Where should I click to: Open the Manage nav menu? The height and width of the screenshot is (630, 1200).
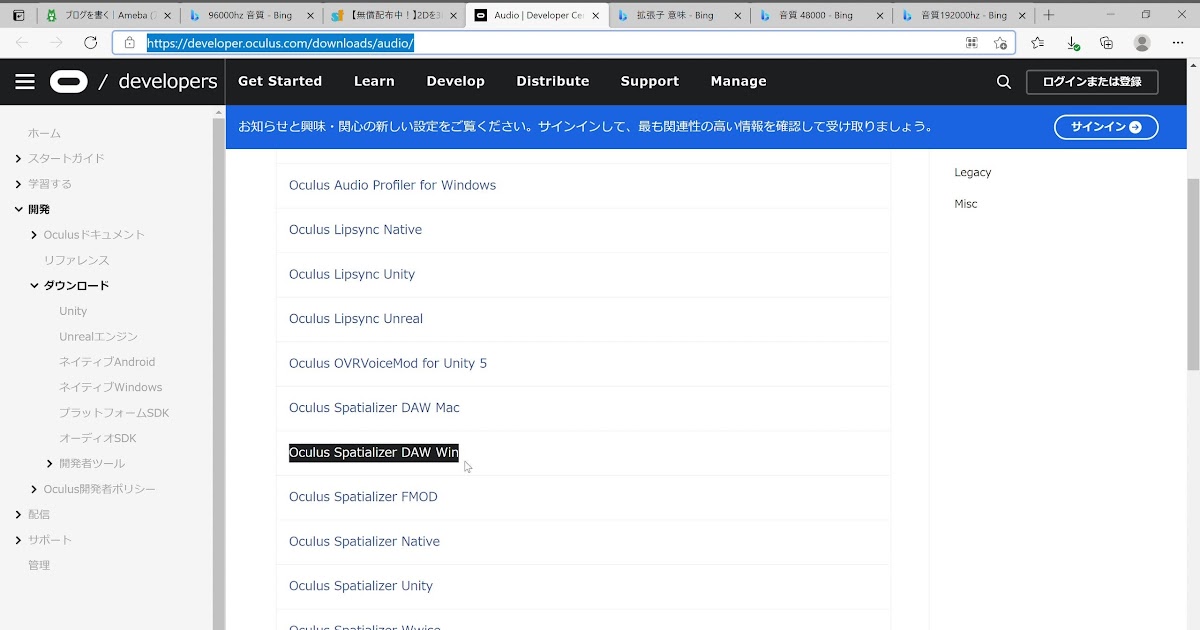point(739,82)
